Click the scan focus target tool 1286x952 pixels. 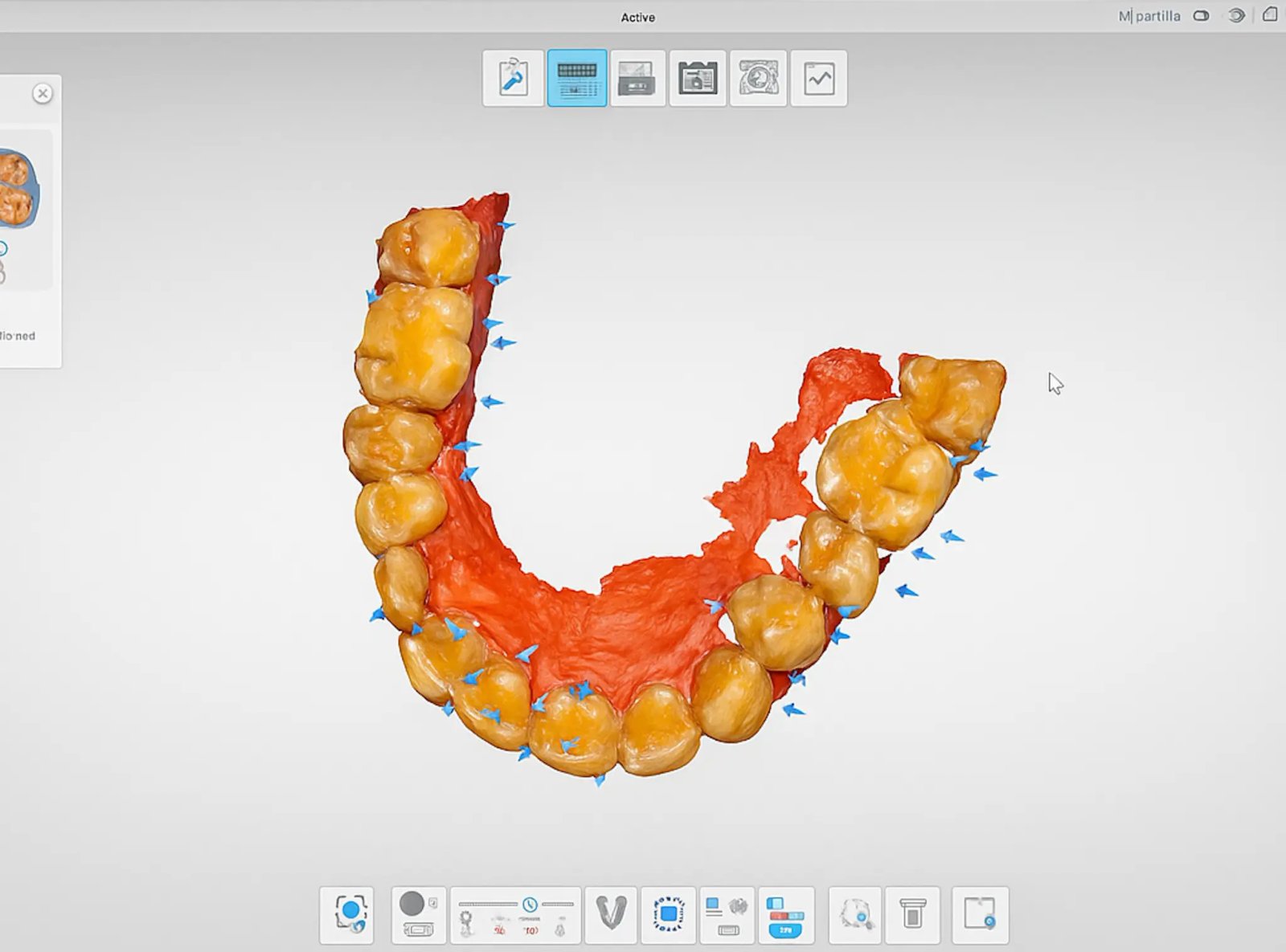click(x=347, y=915)
